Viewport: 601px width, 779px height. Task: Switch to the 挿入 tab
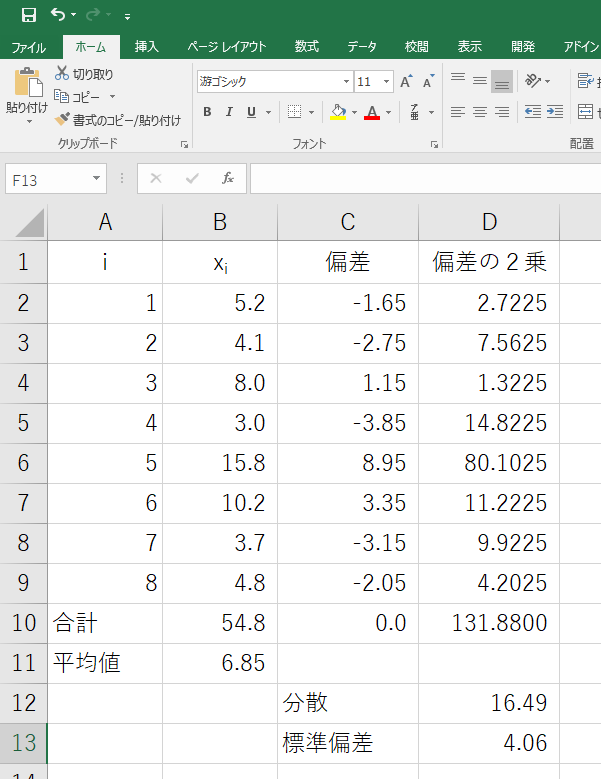[x=147, y=47]
